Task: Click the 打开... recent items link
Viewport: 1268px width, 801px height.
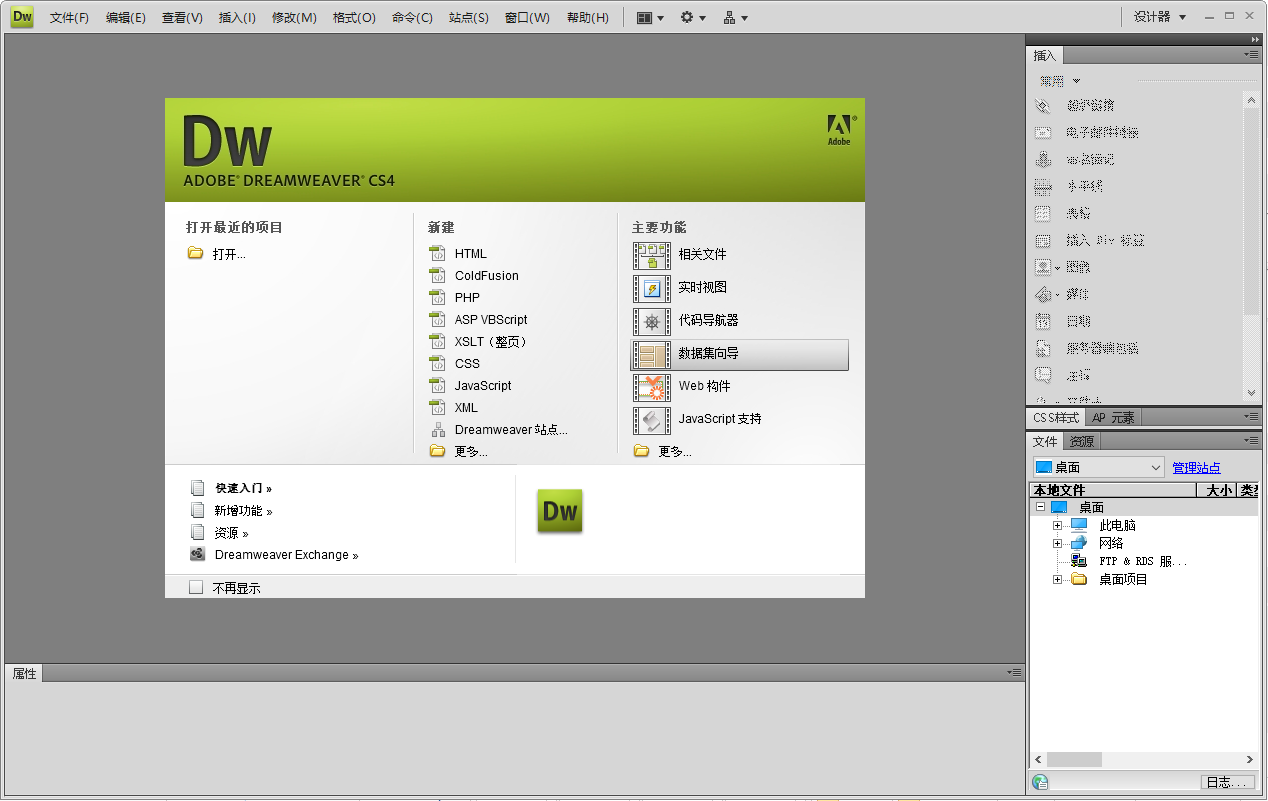Action: (229, 254)
